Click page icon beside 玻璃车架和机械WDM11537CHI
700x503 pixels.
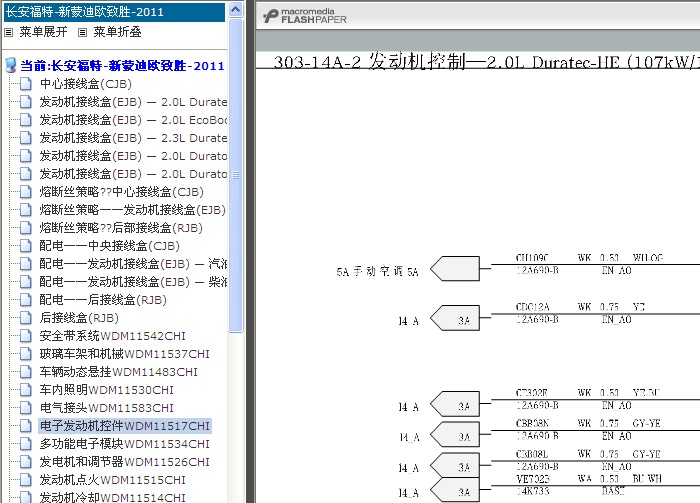coord(26,354)
